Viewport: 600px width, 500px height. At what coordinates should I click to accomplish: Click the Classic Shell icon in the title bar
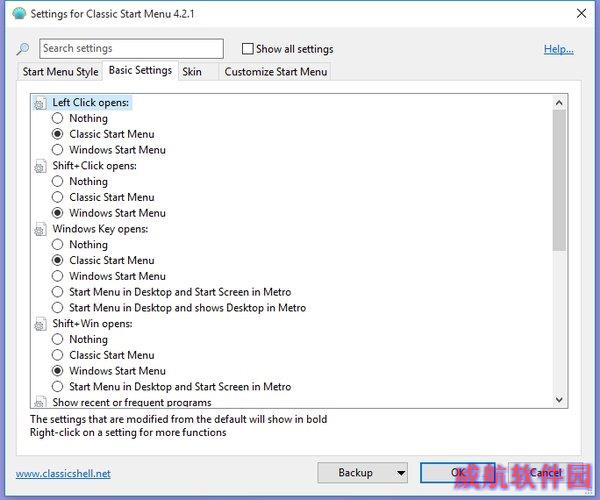click(x=19, y=14)
